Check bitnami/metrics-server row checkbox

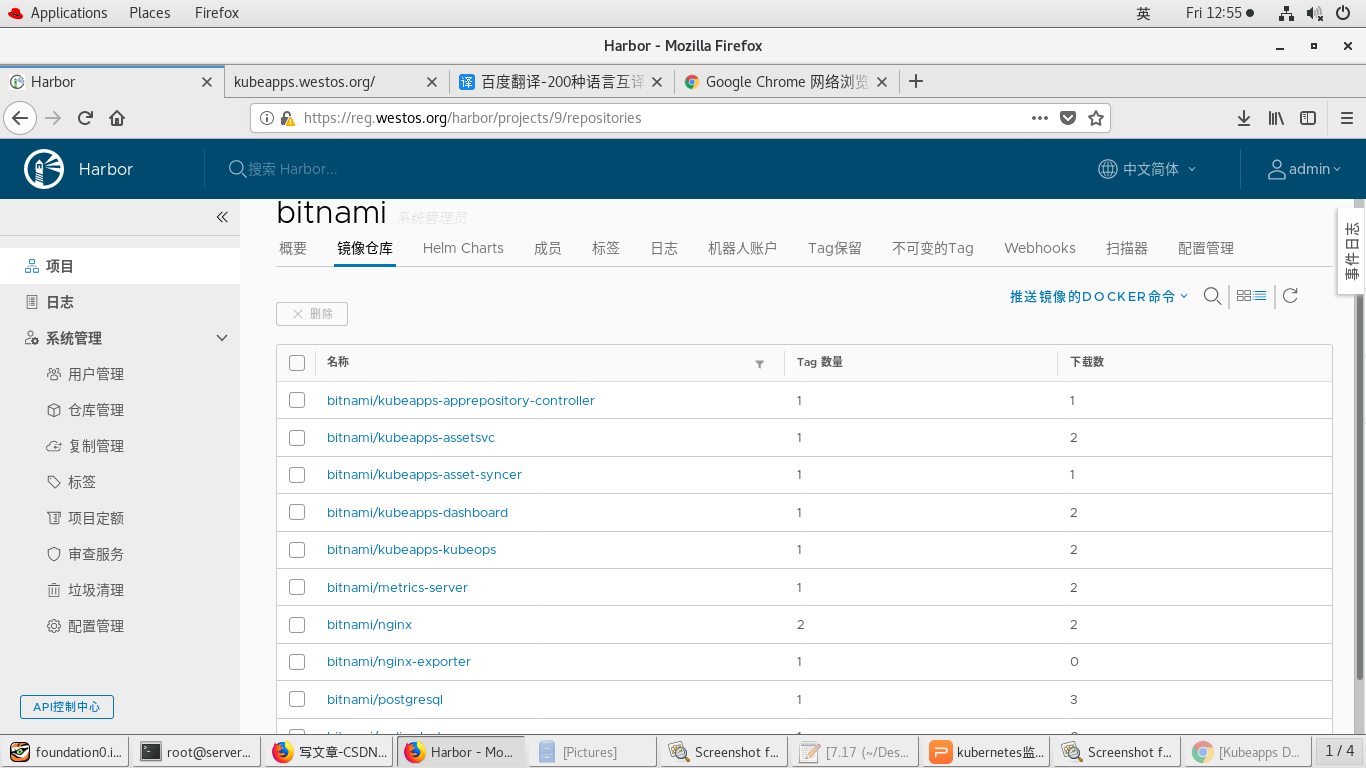coord(297,587)
